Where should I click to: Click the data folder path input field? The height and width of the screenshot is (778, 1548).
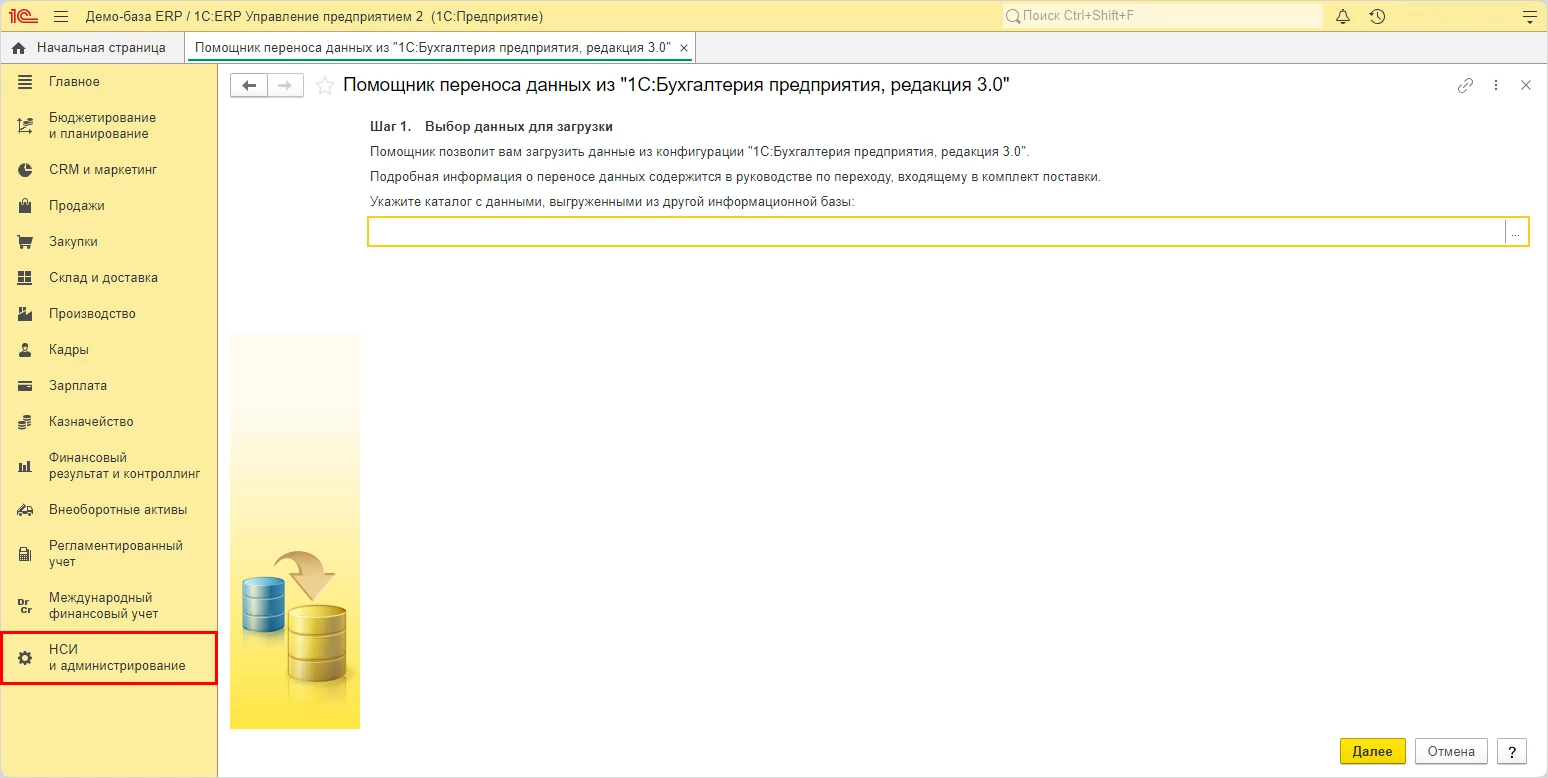click(x=937, y=232)
